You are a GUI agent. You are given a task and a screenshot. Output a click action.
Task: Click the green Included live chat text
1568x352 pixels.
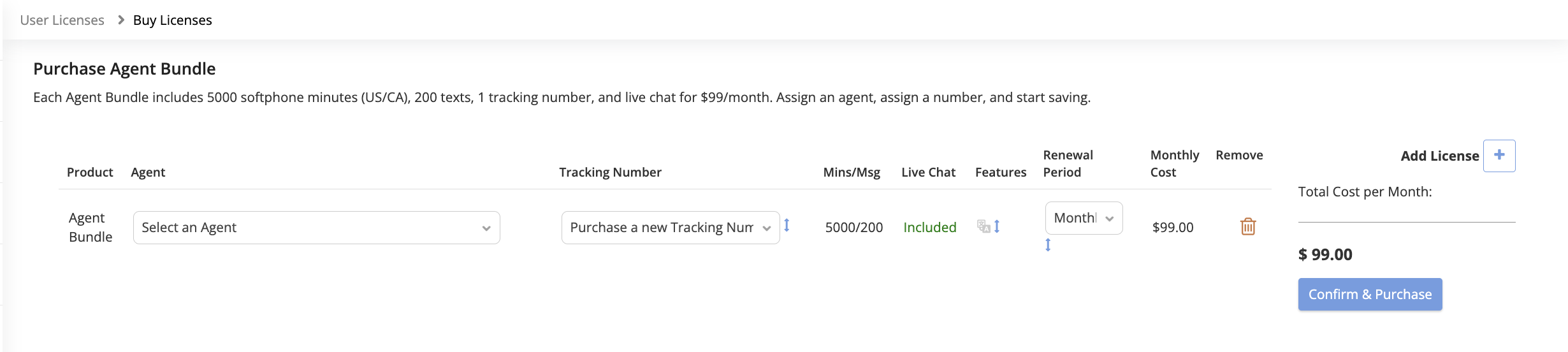[929, 228]
